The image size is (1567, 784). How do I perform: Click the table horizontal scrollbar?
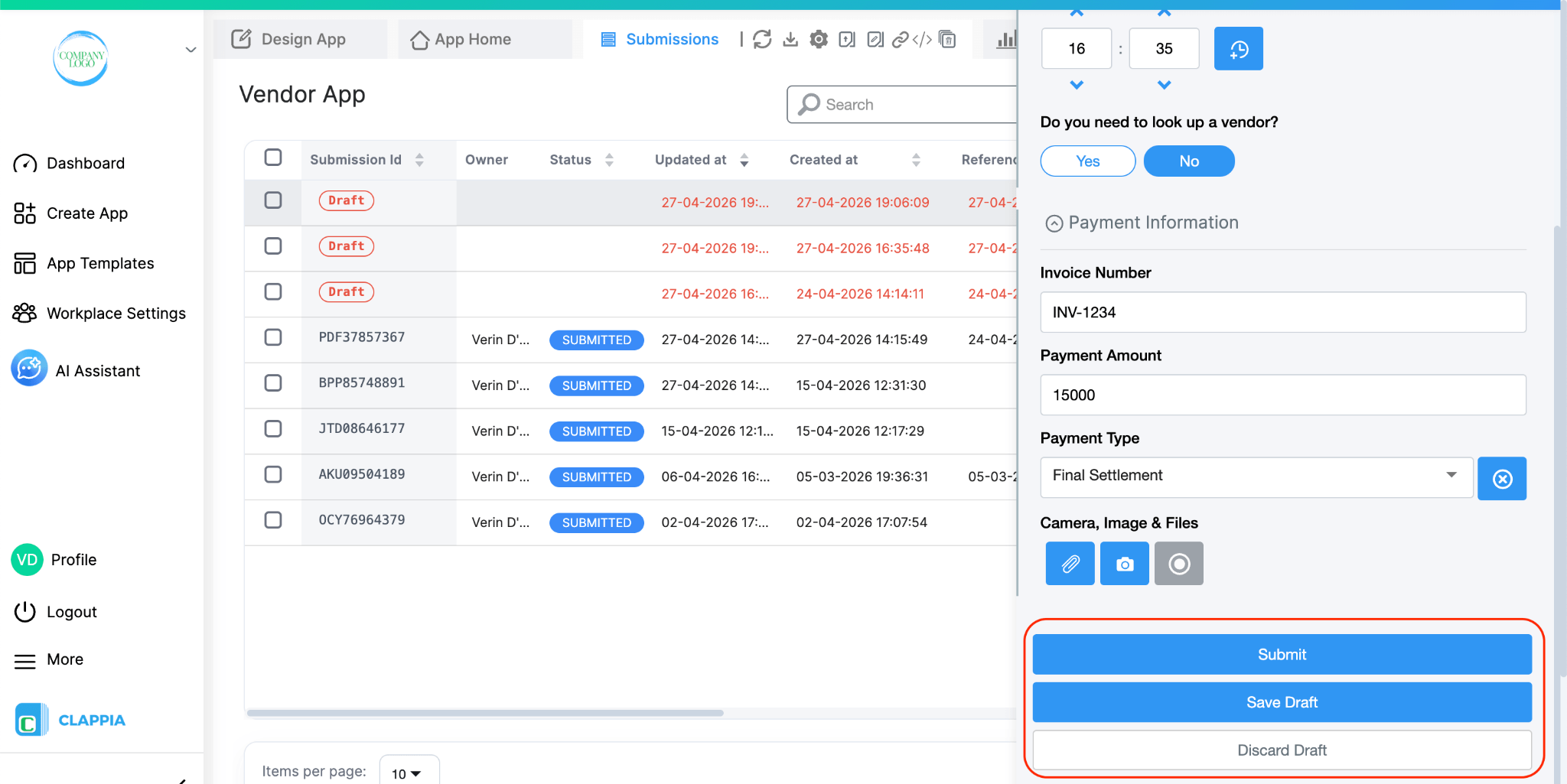click(485, 713)
